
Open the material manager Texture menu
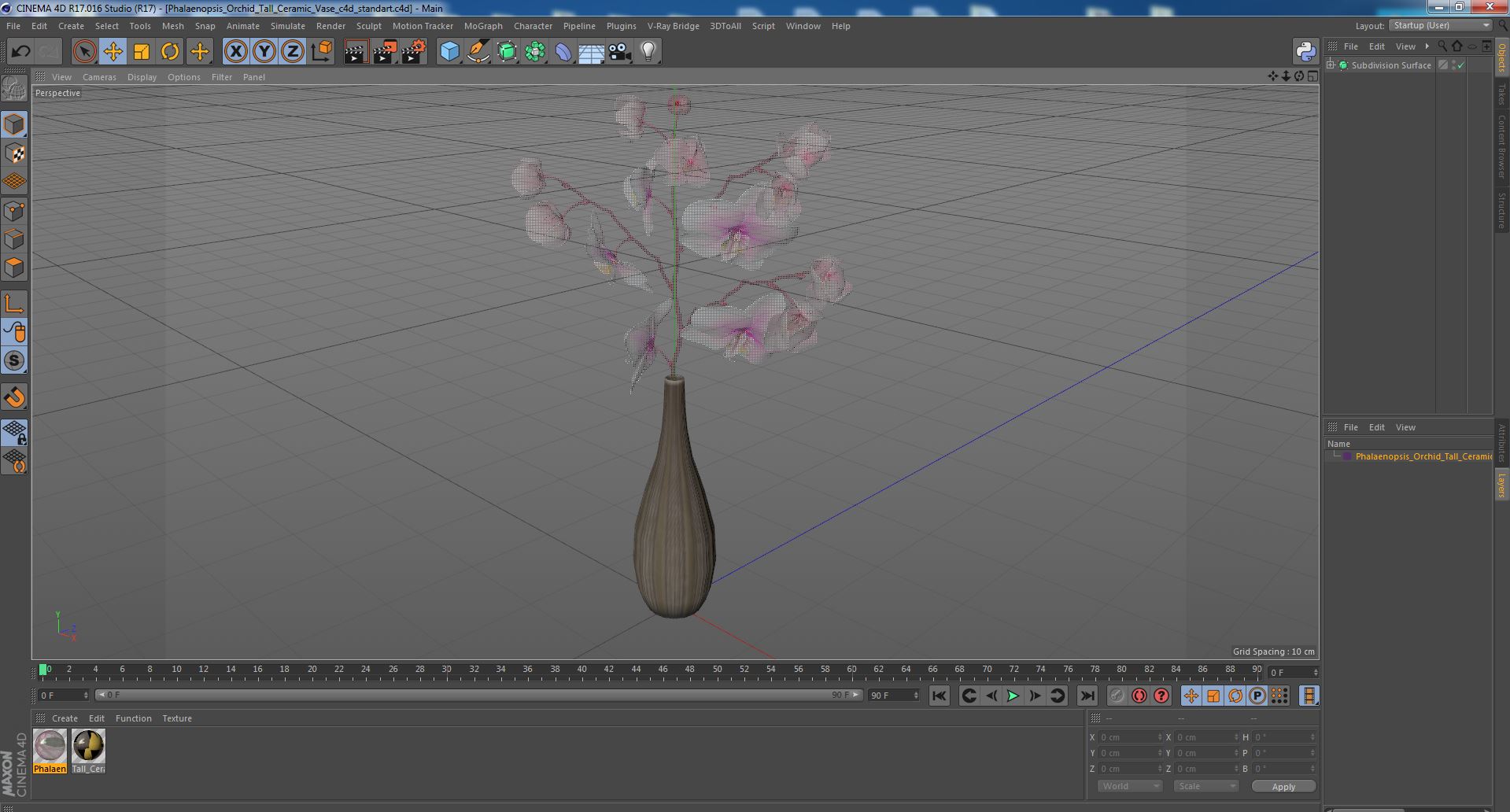click(177, 718)
